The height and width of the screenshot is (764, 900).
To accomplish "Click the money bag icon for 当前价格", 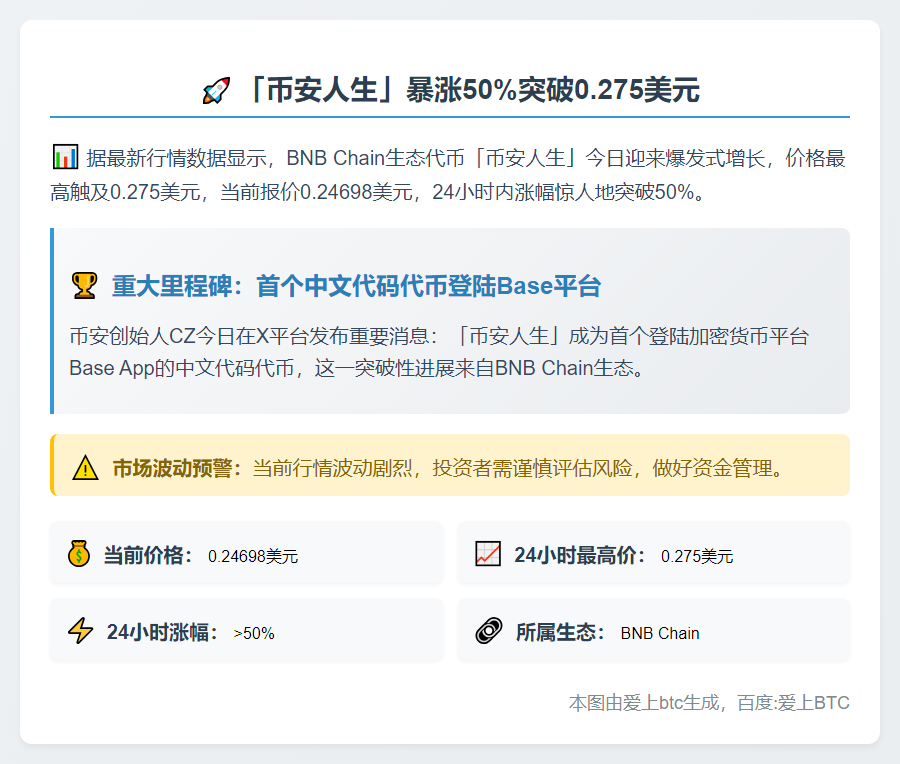I will (79, 554).
